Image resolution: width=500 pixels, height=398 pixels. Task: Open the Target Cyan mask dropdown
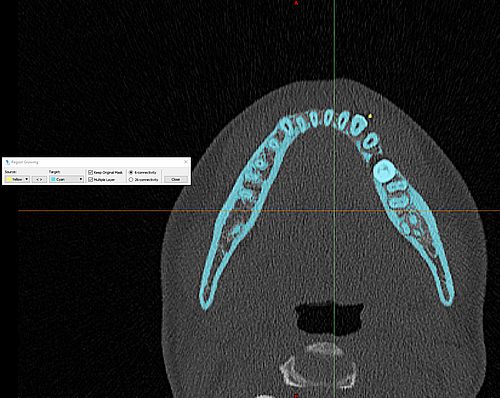[66, 179]
